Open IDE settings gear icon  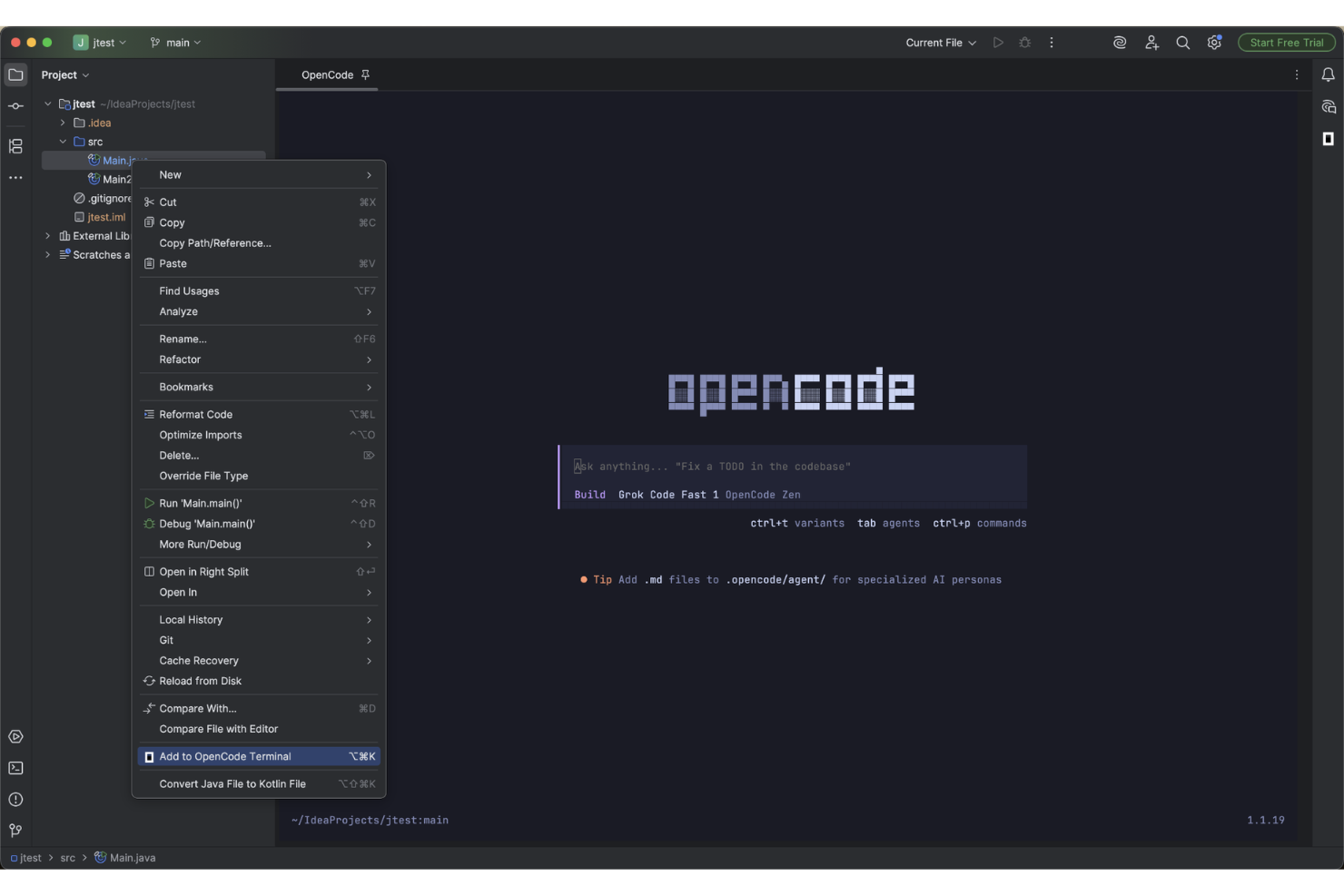tap(1214, 43)
